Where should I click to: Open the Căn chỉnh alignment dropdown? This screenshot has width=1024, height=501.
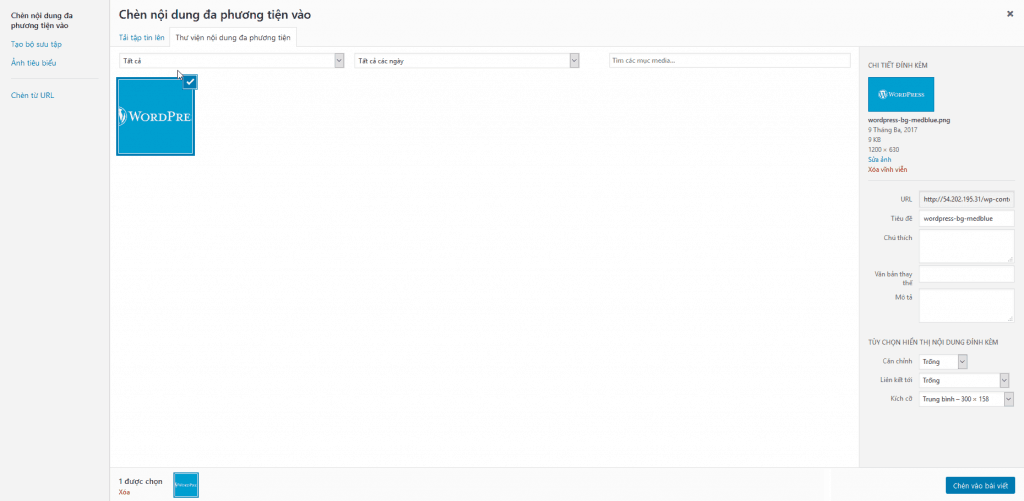pos(943,362)
